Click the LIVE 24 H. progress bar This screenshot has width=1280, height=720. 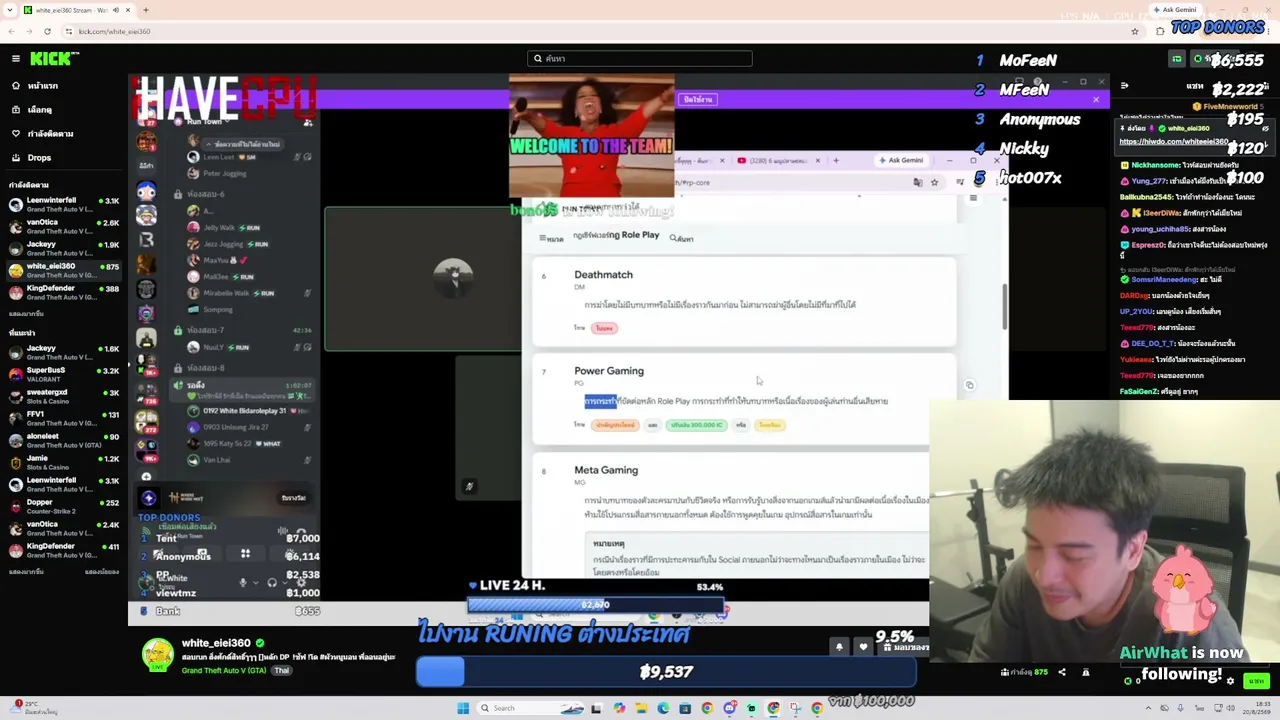coord(595,605)
